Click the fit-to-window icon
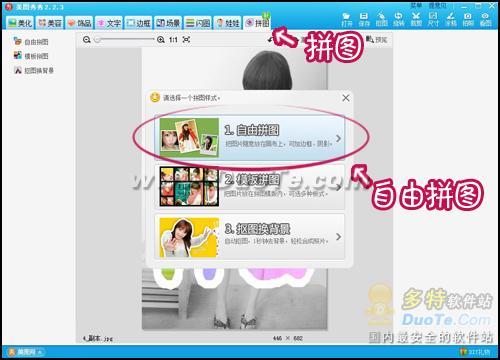 coord(186,40)
